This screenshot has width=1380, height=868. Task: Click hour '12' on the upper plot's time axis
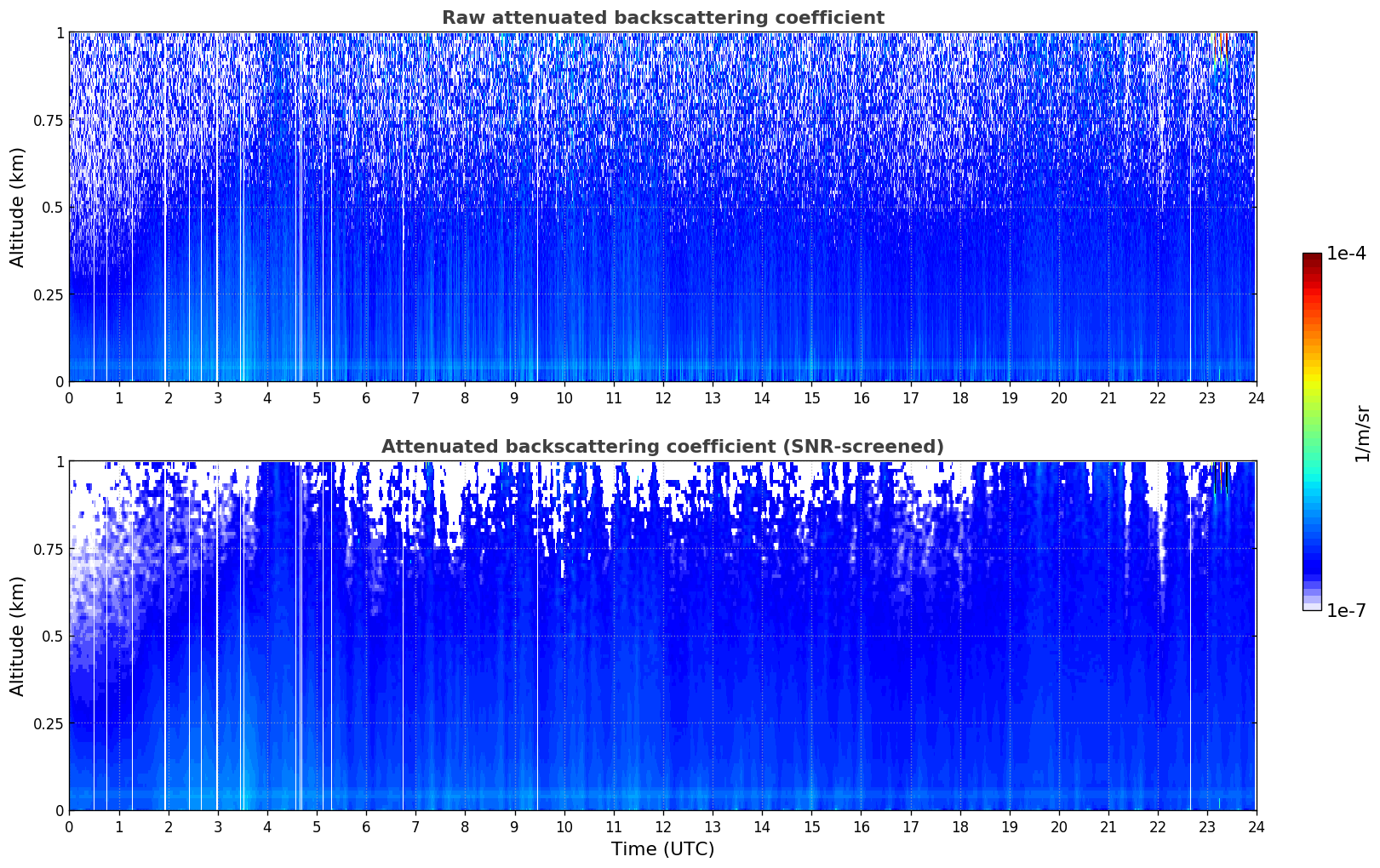pos(662,397)
